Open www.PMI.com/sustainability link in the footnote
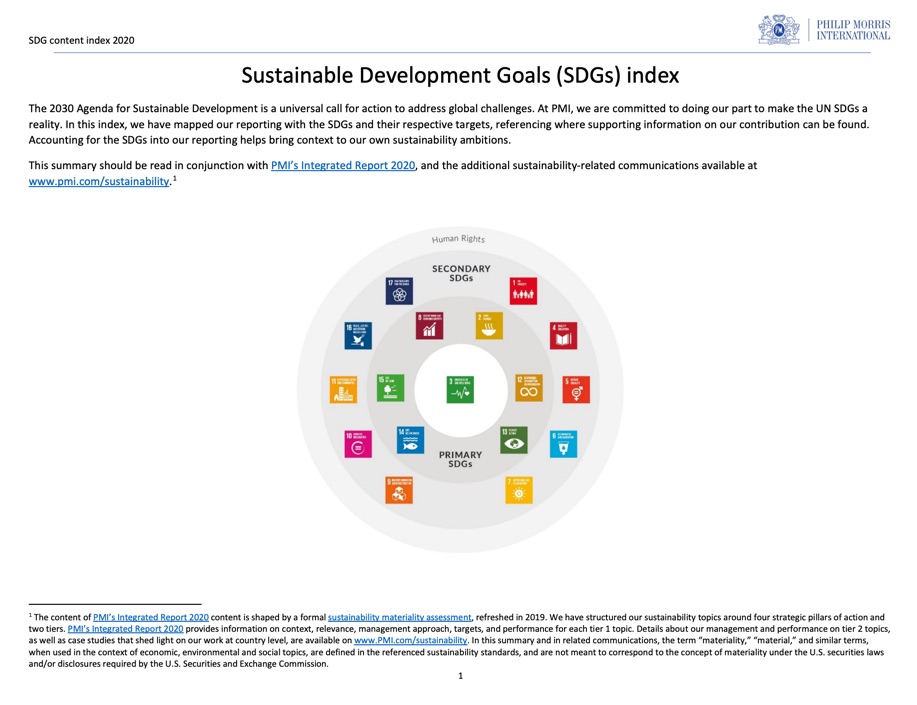The height and width of the screenshot is (705, 917). 411,641
